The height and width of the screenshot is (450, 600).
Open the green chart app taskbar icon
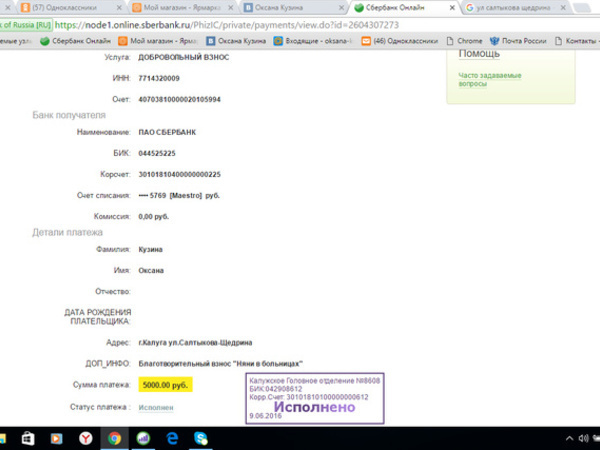point(143,438)
